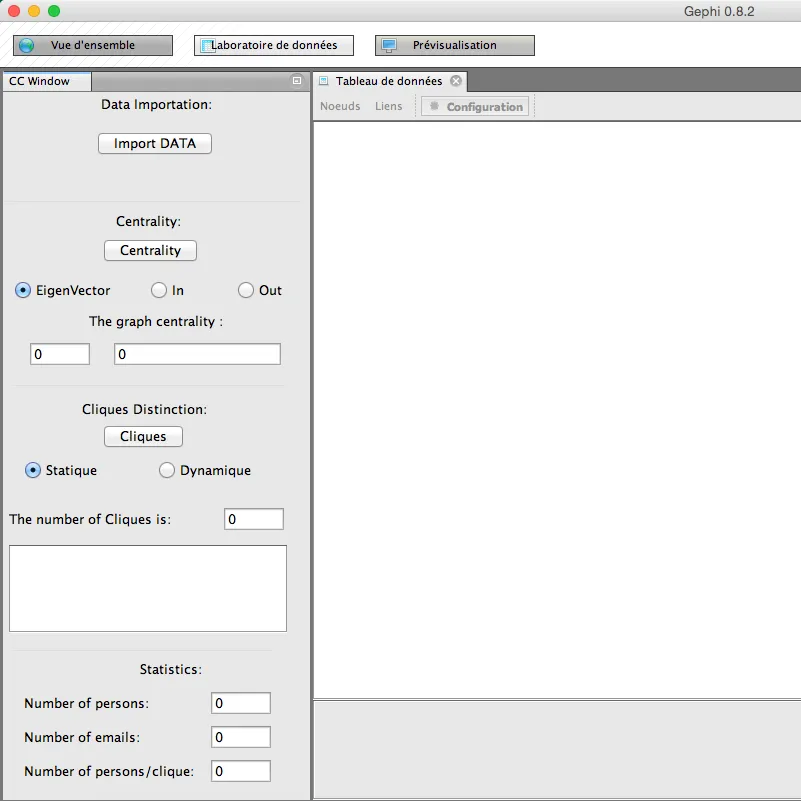The width and height of the screenshot is (801, 801).
Task: Run the Centrality button
Action: point(150,250)
